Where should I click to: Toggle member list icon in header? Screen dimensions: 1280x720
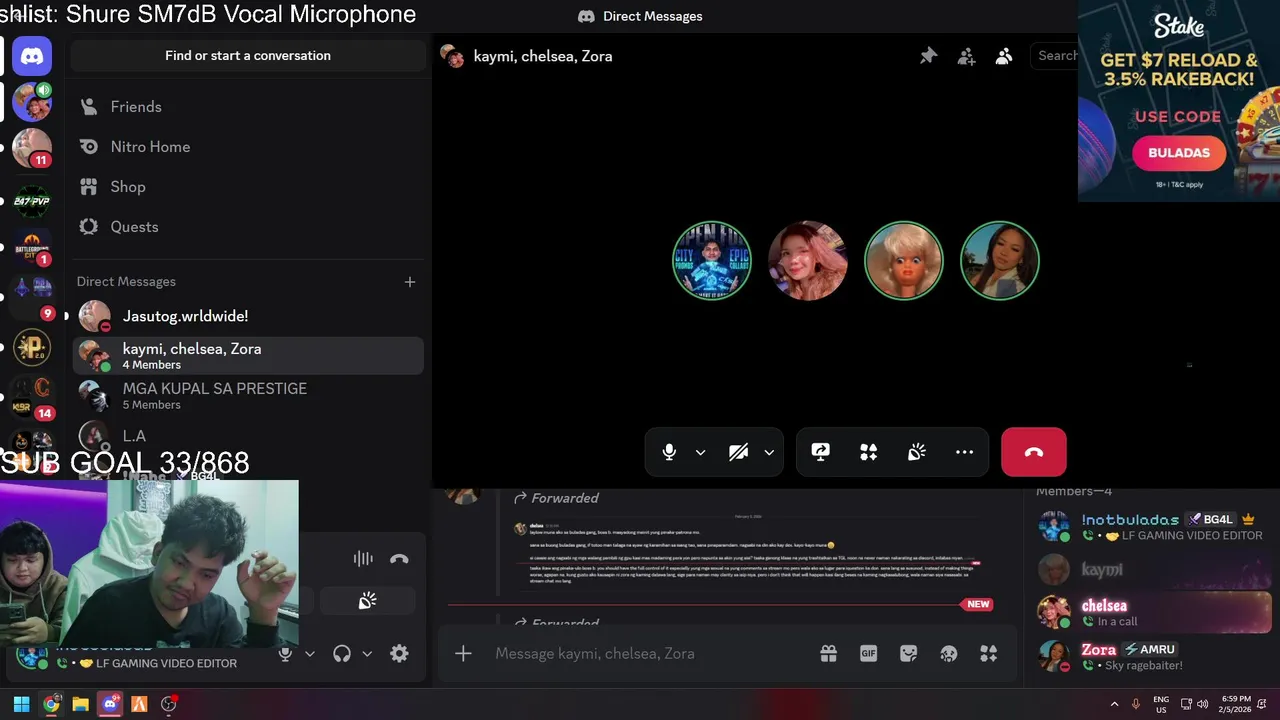coord(1004,56)
